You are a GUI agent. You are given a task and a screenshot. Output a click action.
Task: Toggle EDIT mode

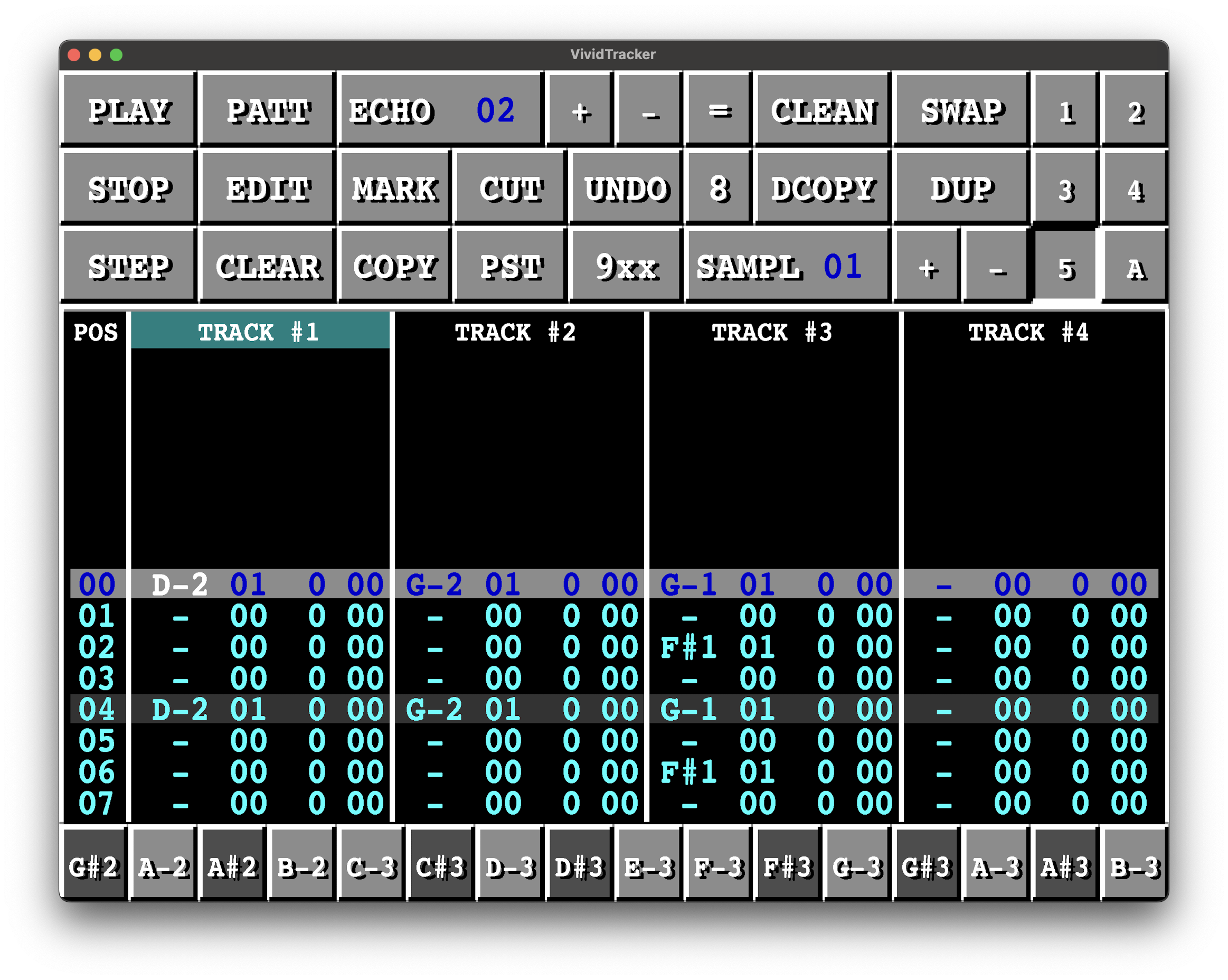[x=267, y=188]
